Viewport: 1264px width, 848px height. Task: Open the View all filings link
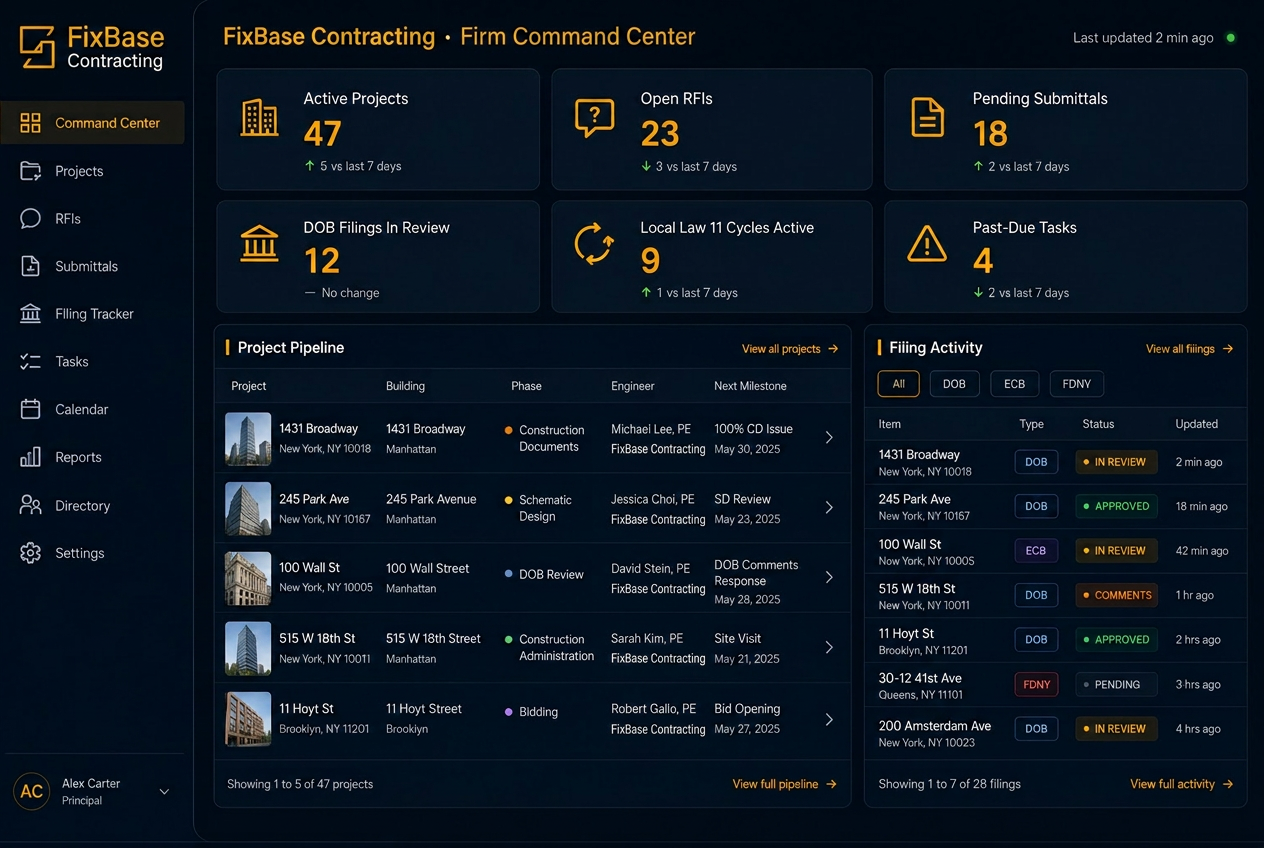tap(1190, 349)
